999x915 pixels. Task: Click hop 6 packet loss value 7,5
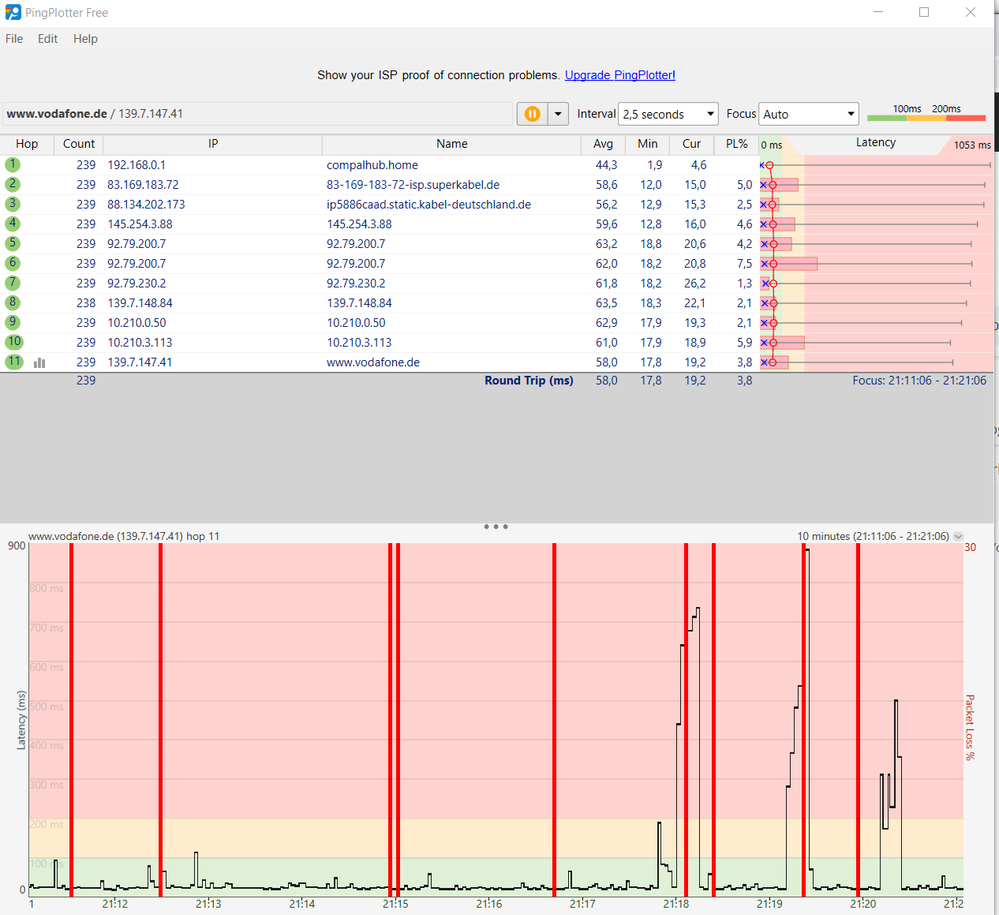(744, 264)
